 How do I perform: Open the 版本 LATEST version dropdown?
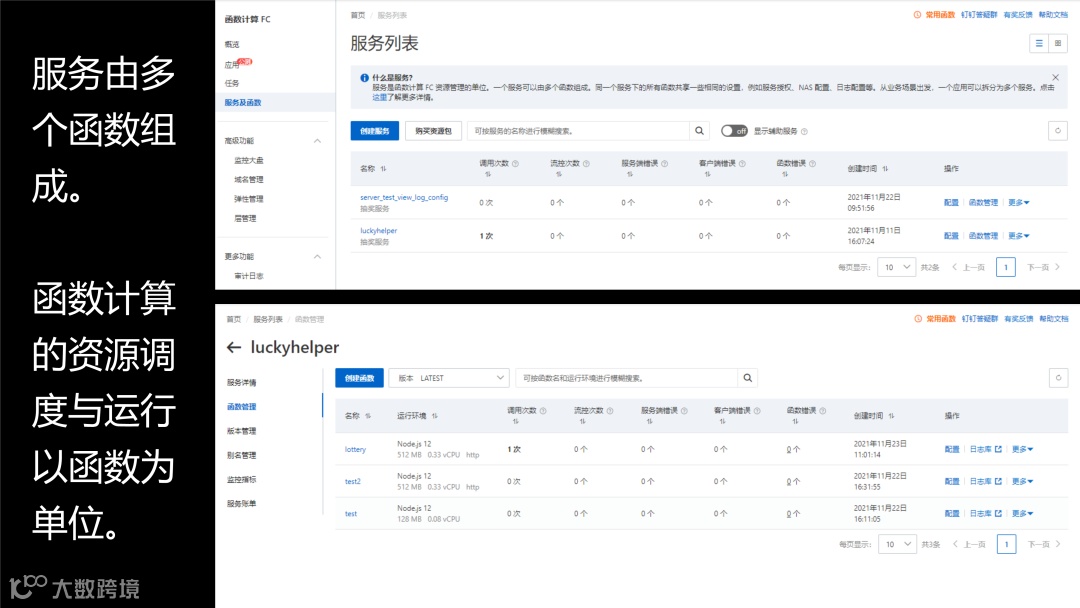point(448,378)
